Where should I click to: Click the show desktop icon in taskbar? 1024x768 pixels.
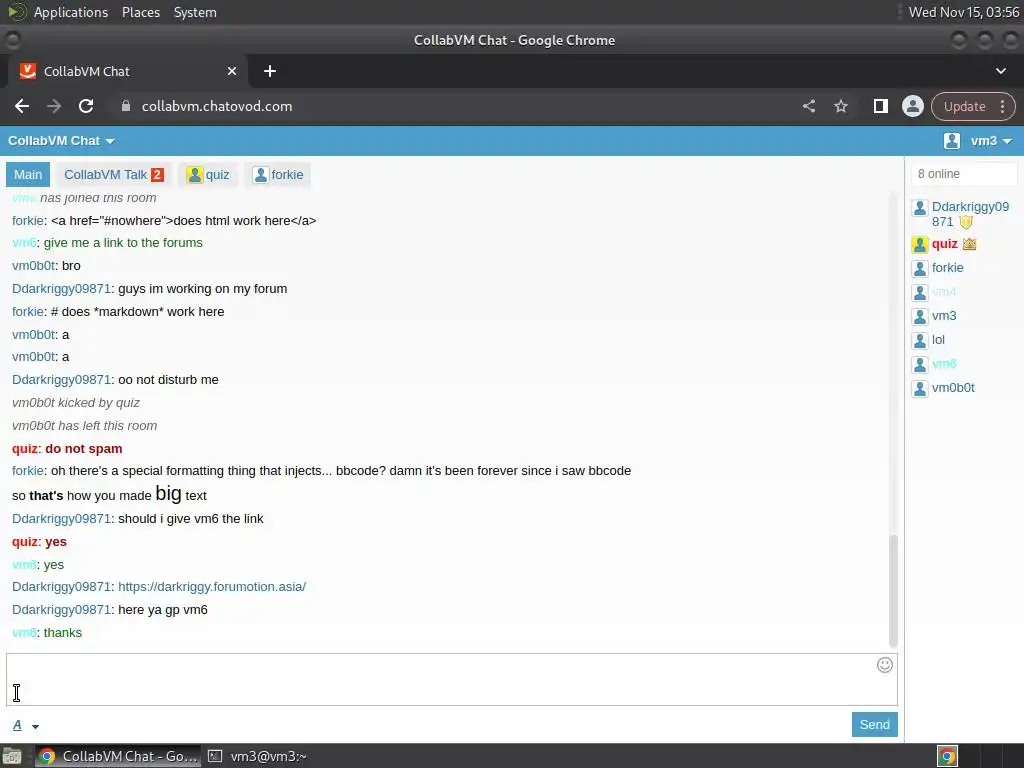[12, 756]
